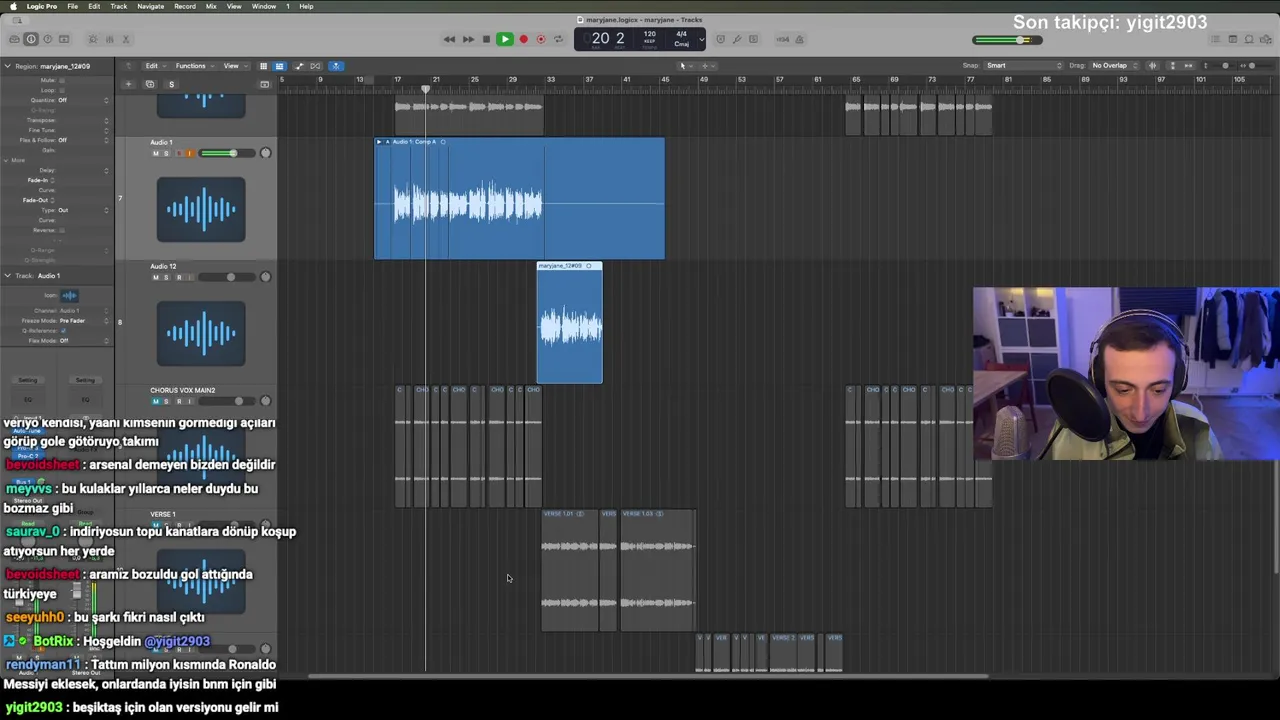Open the Window menu
The width and height of the screenshot is (1280, 720).
(x=264, y=6)
